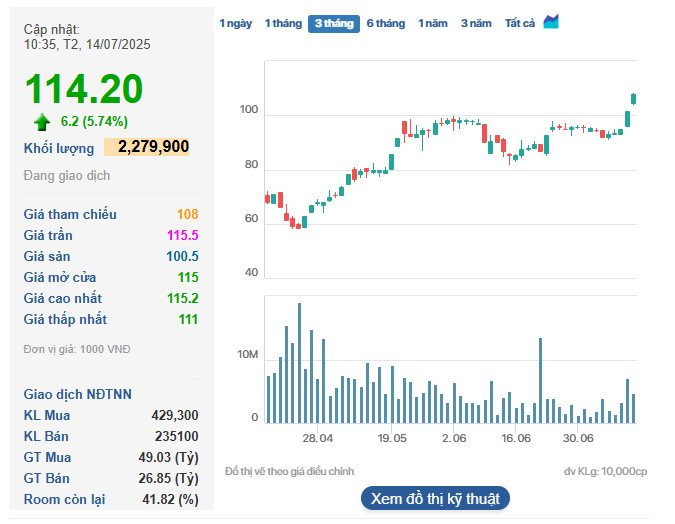Click the area chart icon beside Tất cả
The width and height of the screenshot is (675, 524).
pyautogui.click(x=551, y=22)
